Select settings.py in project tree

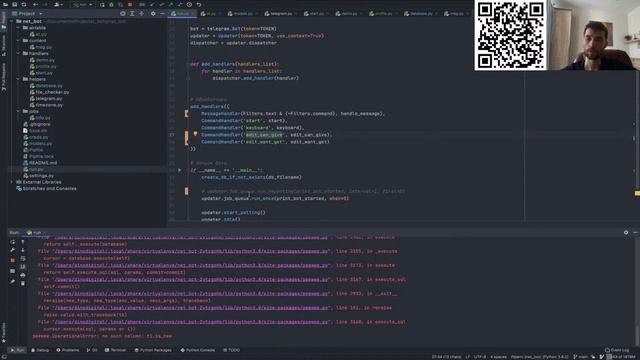pos(41,176)
